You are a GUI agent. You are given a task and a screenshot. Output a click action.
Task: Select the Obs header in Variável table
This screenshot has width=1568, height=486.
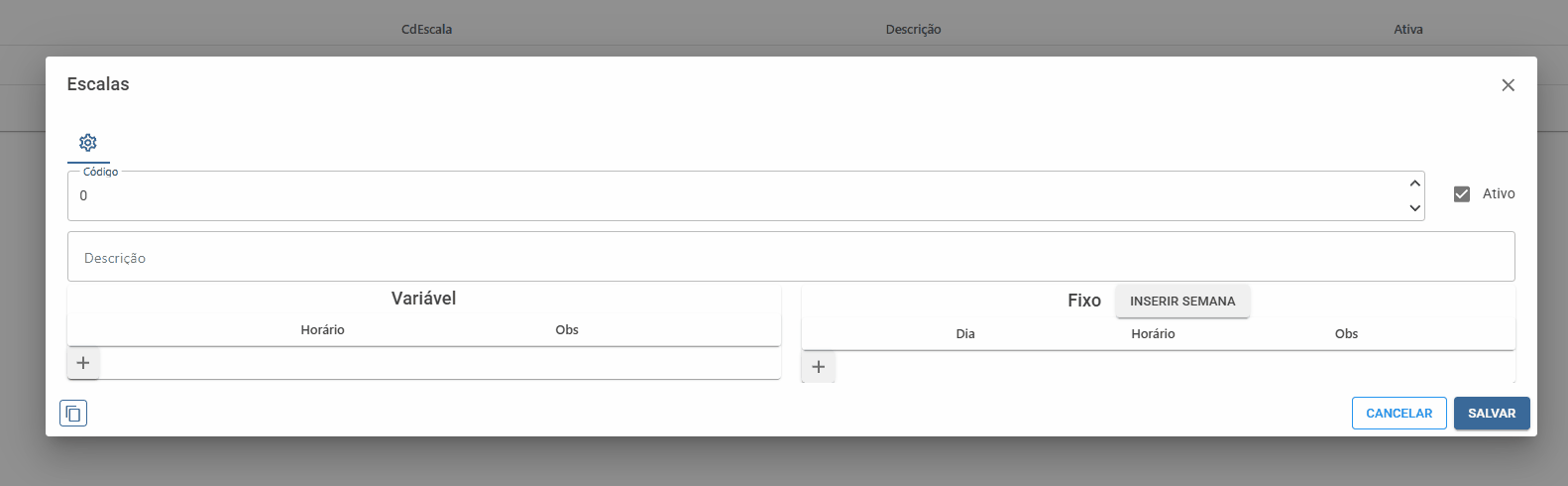[567, 330]
